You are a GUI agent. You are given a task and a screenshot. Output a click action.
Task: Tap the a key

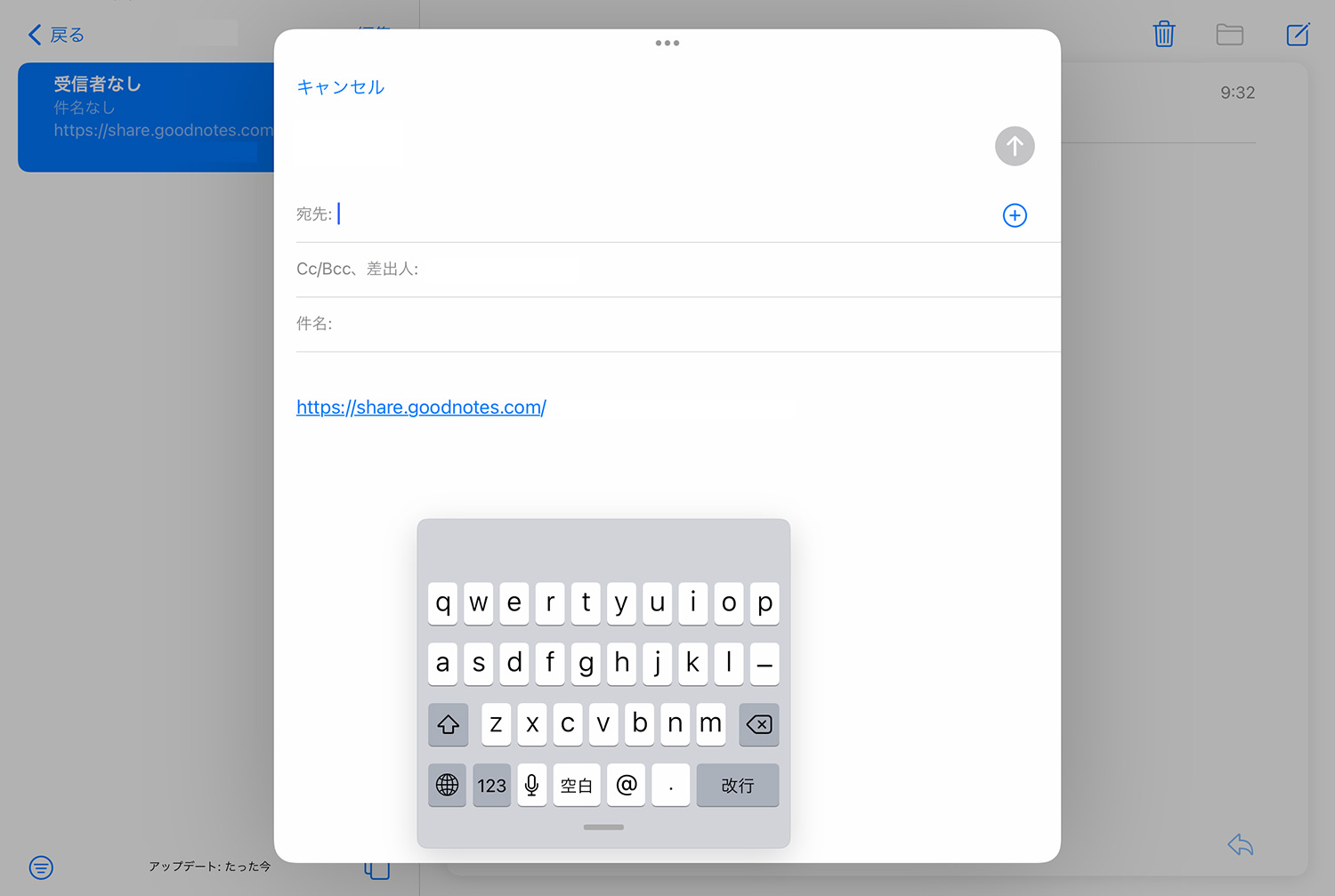pos(442,664)
